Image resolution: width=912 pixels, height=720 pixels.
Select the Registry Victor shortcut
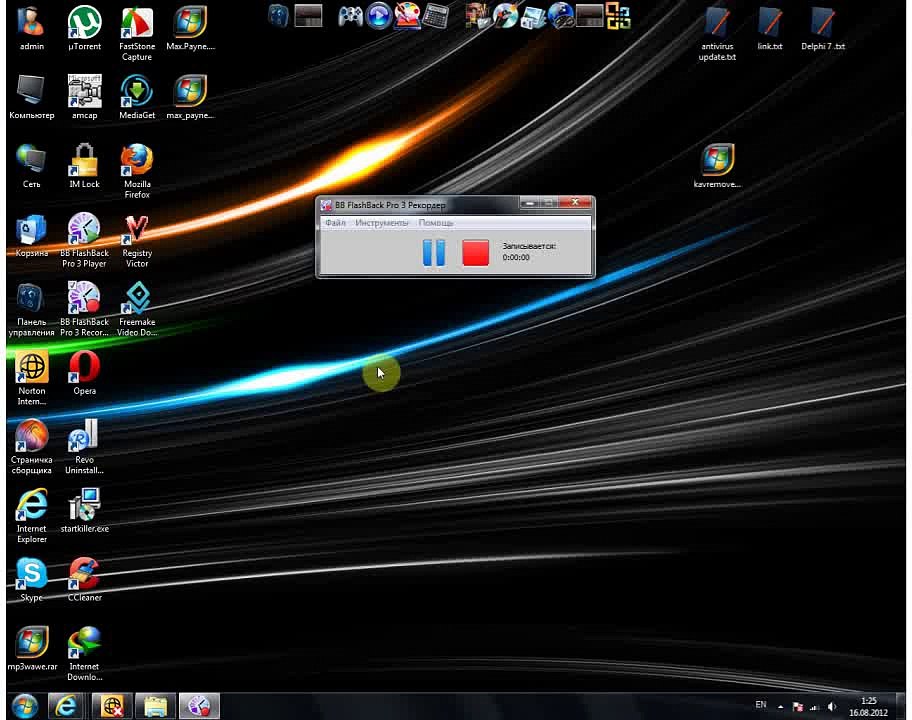point(137,240)
